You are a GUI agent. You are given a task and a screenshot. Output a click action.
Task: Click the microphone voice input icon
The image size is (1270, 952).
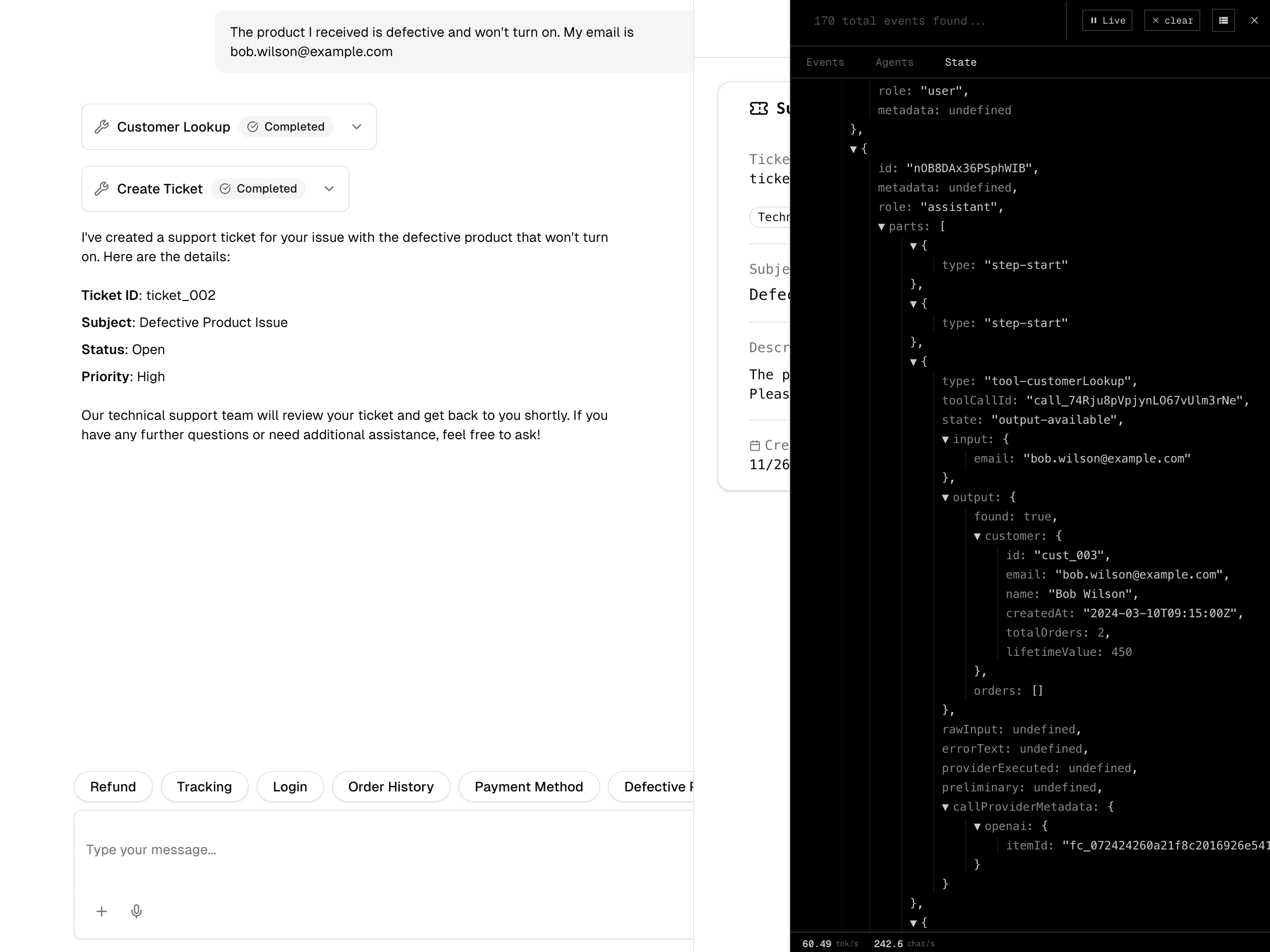[x=136, y=911]
